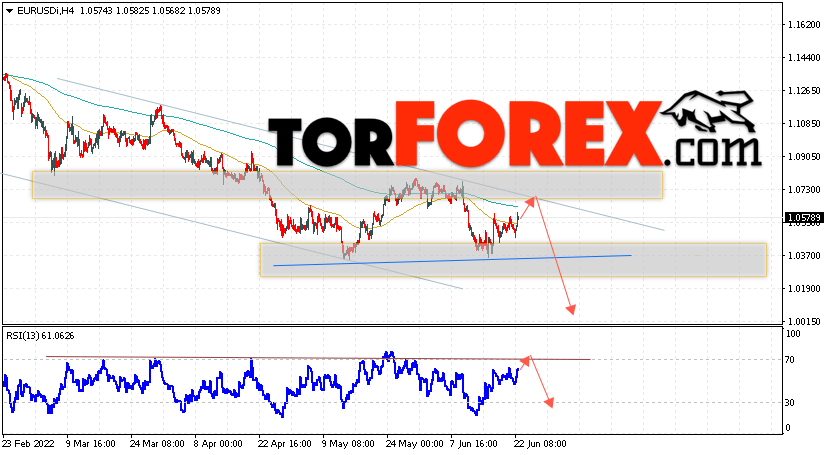Click the 1.10850 price axis label
Viewport: 828px width, 455px height.
coord(804,124)
